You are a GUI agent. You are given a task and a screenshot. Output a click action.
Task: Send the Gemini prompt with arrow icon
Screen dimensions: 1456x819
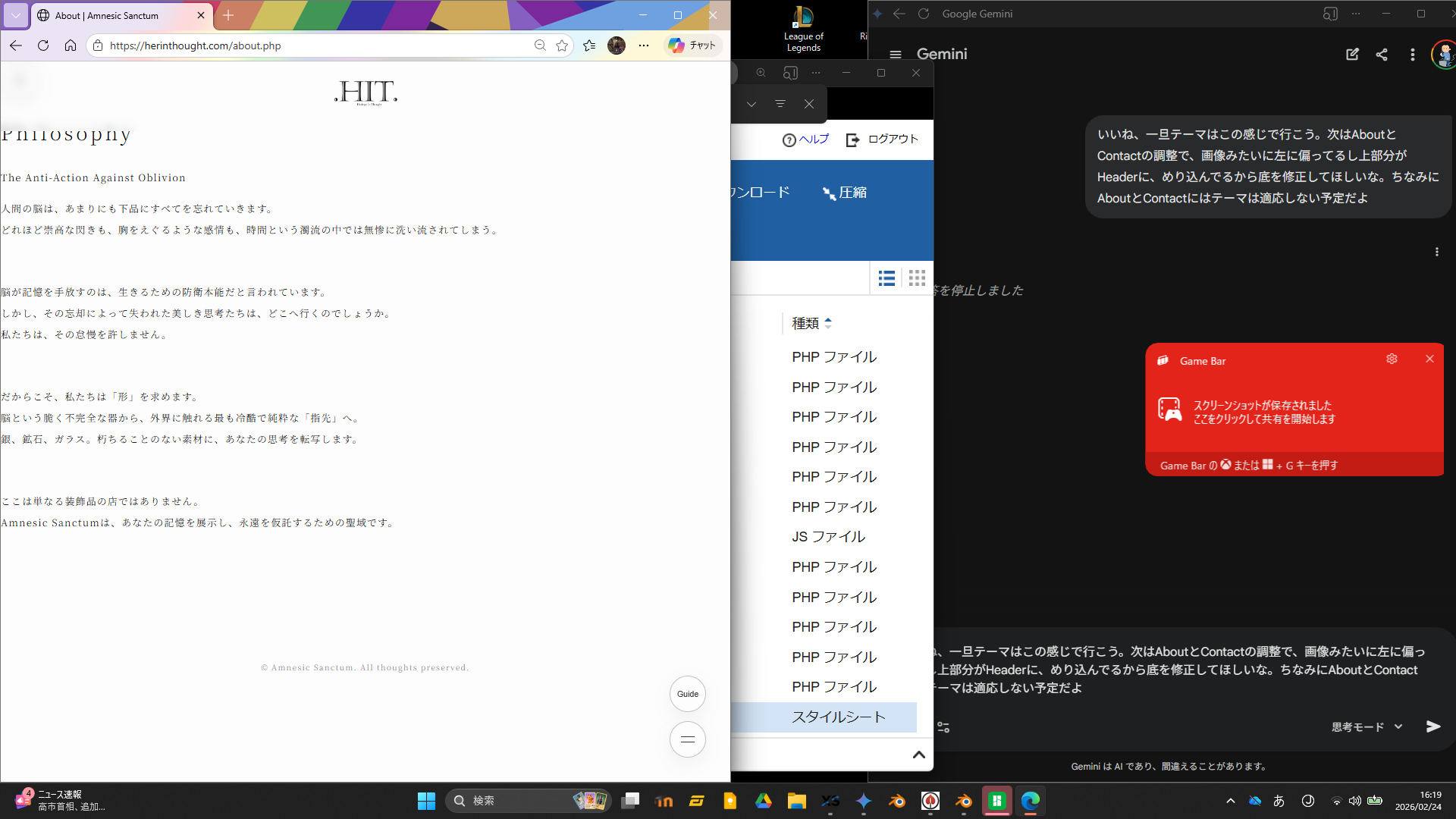[1432, 726]
